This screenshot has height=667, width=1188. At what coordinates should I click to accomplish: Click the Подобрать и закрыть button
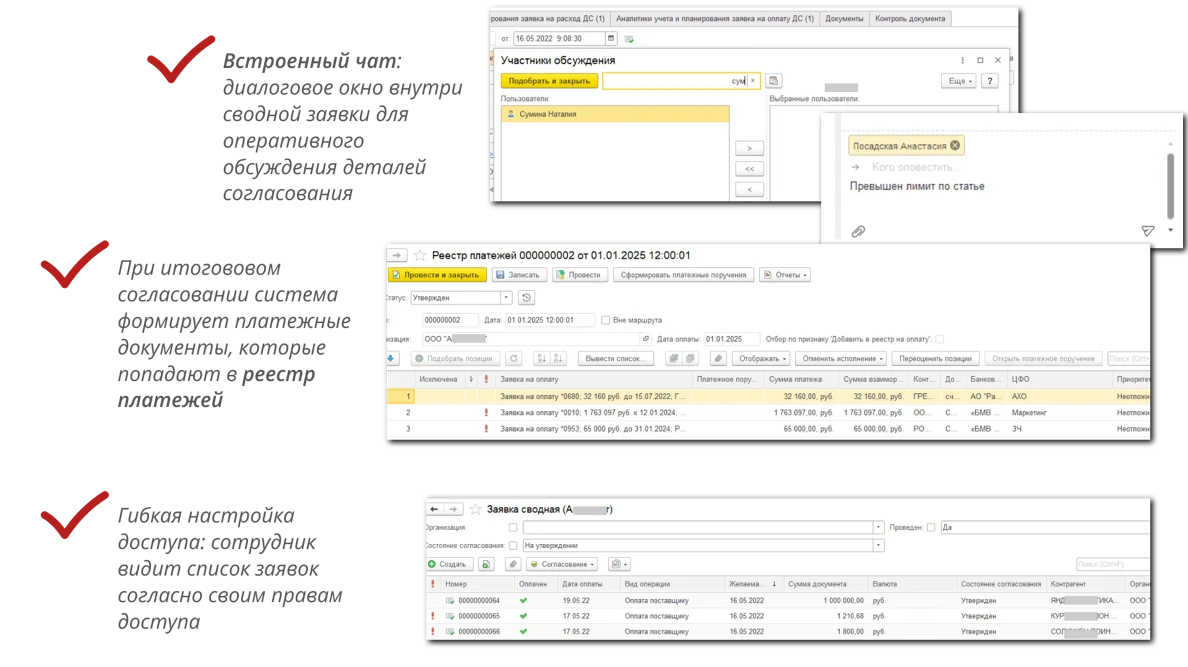pyautogui.click(x=549, y=80)
